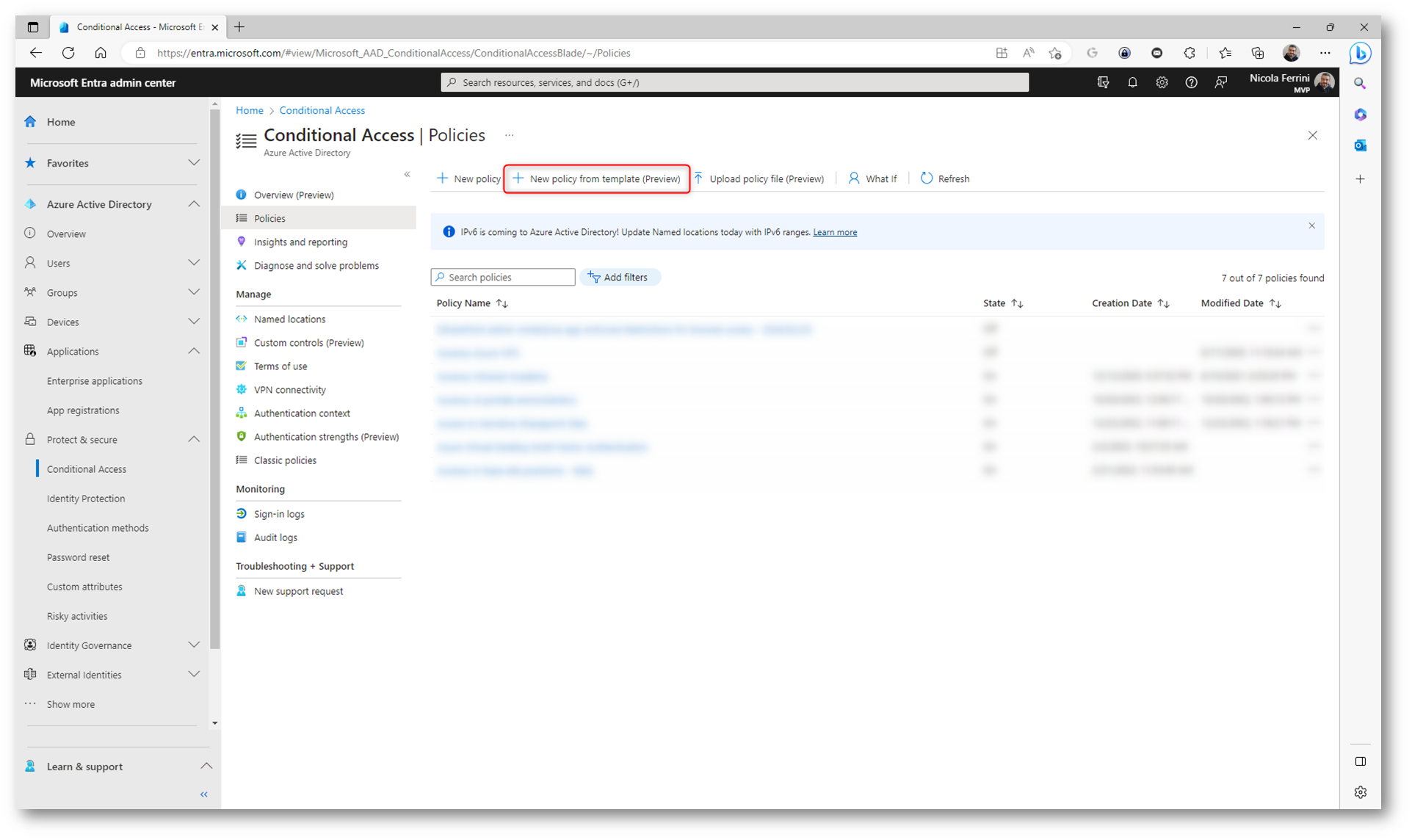This screenshot has height=840, width=1412.
Task: Open the What If tool
Action: pyautogui.click(x=872, y=178)
